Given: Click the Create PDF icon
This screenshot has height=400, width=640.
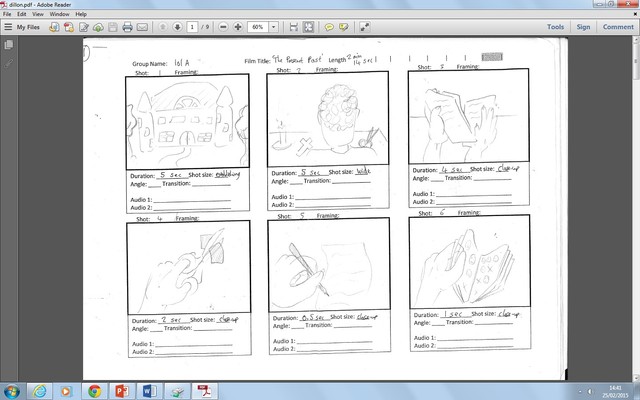Looking at the screenshot, I should [x=69, y=27].
